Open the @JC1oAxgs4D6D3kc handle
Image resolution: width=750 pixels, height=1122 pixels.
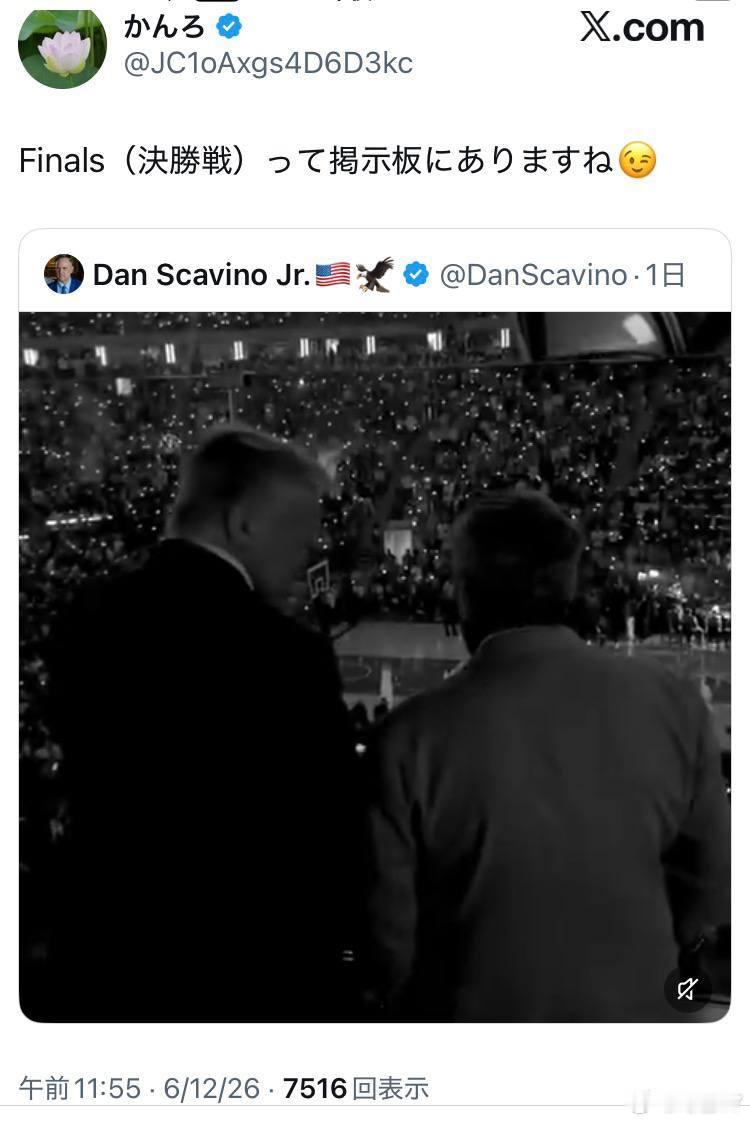pyautogui.click(x=268, y=64)
